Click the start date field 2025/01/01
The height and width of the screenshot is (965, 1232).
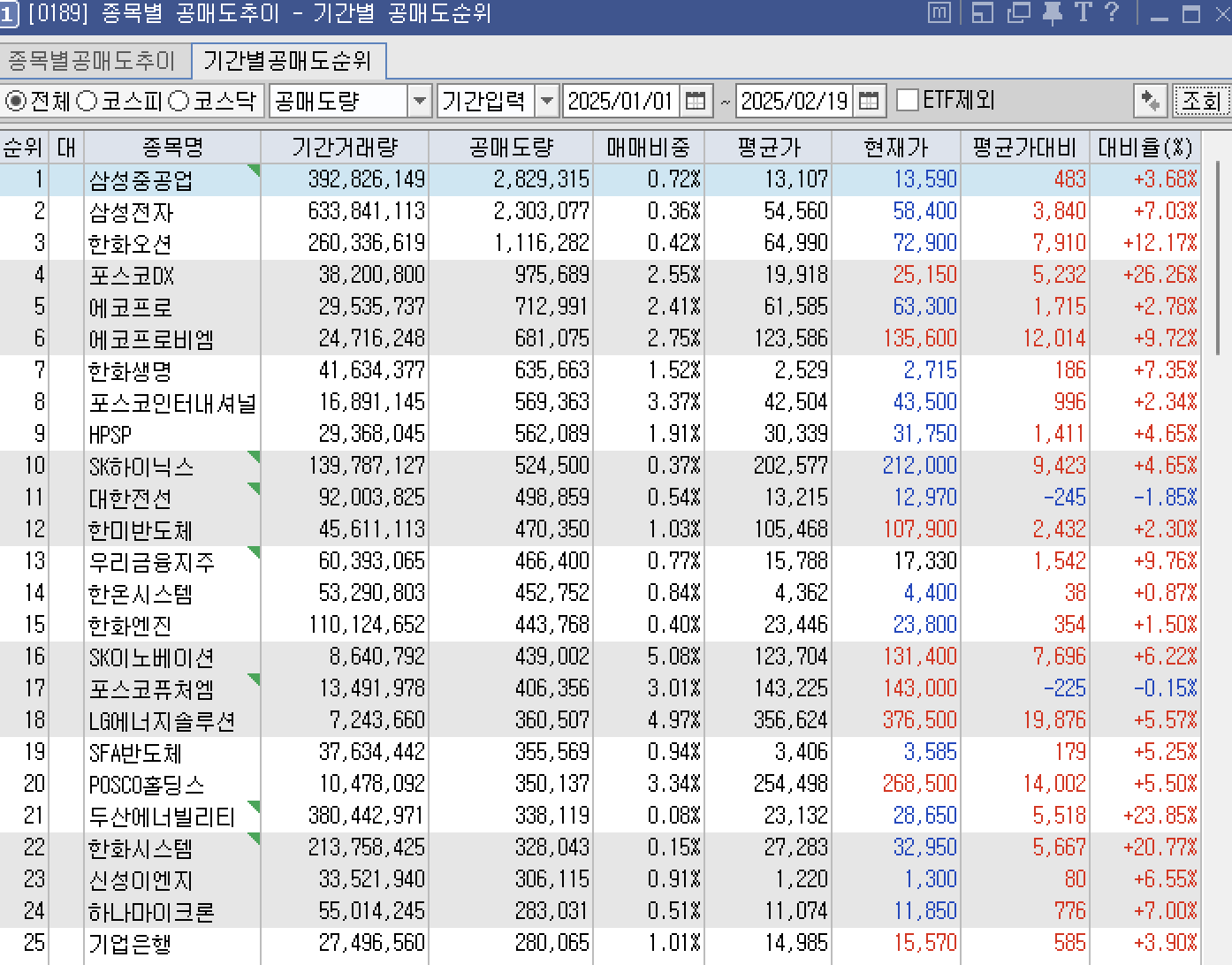click(621, 101)
